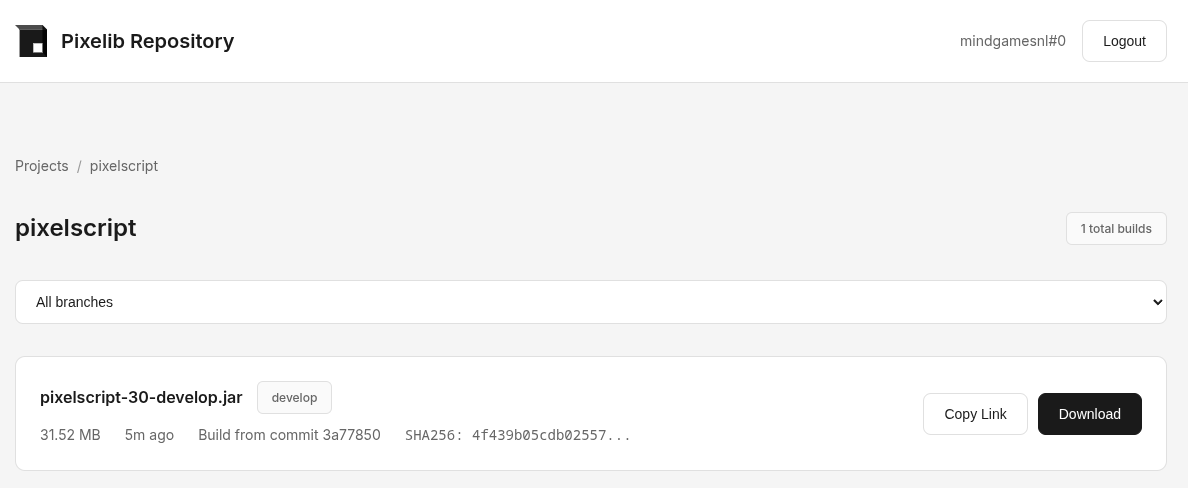Image resolution: width=1188 pixels, height=488 pixels.
Task: Click the 31.52 MB file size
Action: tap(70, 435)
